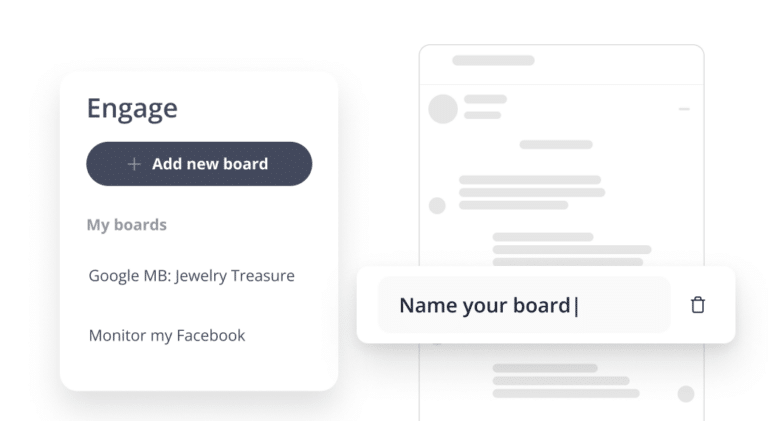Click the My boards section label
768x421 pixels.
click(x=127, y=225)
